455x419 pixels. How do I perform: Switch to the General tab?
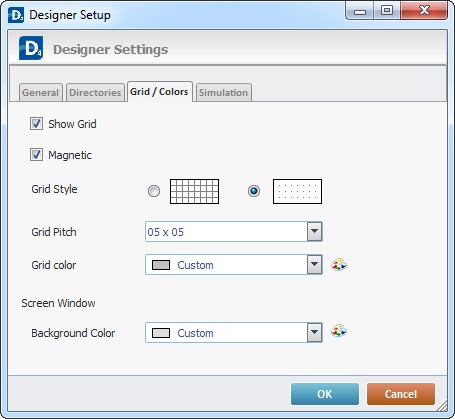pyautogui.click(x=41, y=92)
